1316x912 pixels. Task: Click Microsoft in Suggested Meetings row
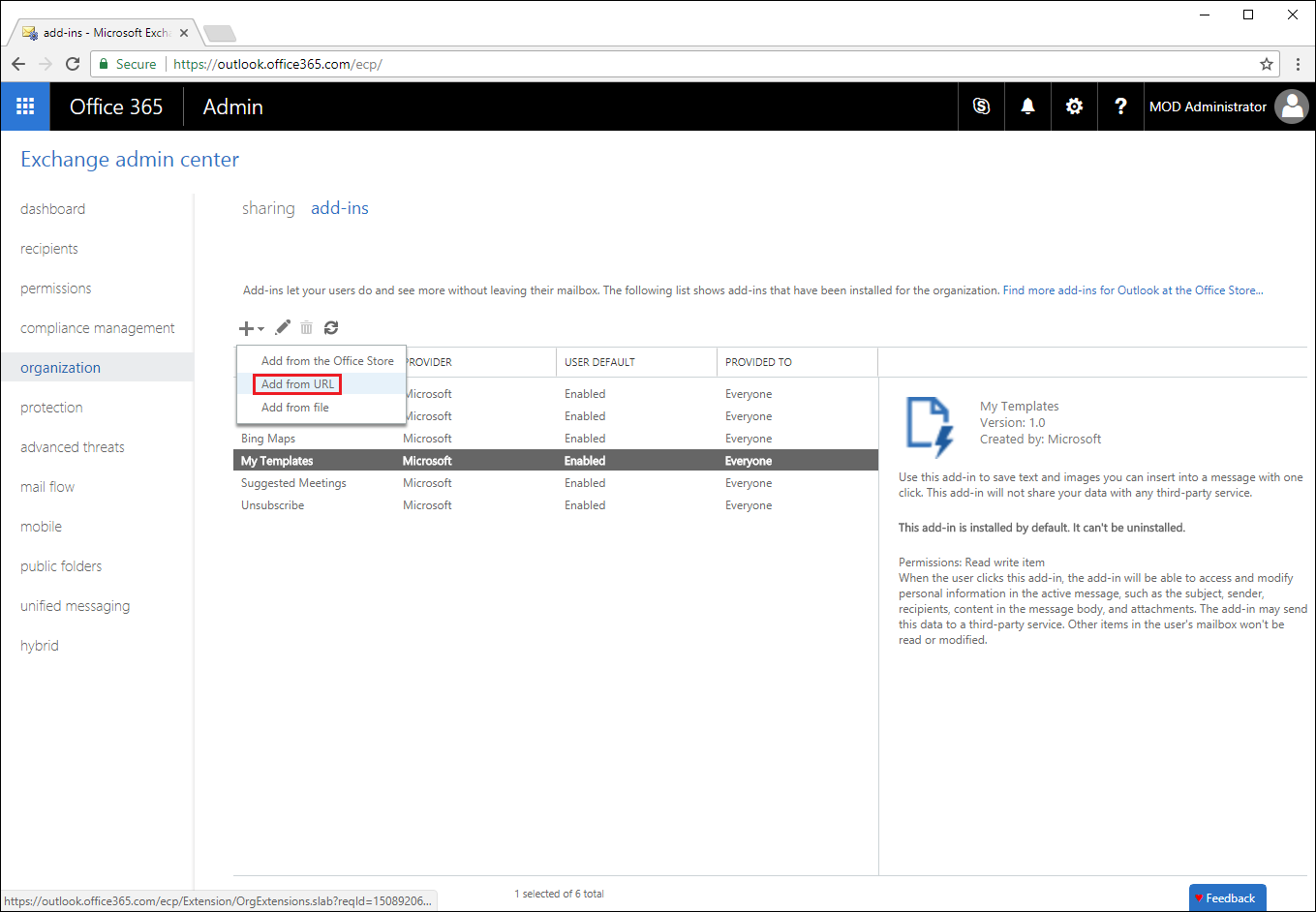pos(427,483)
